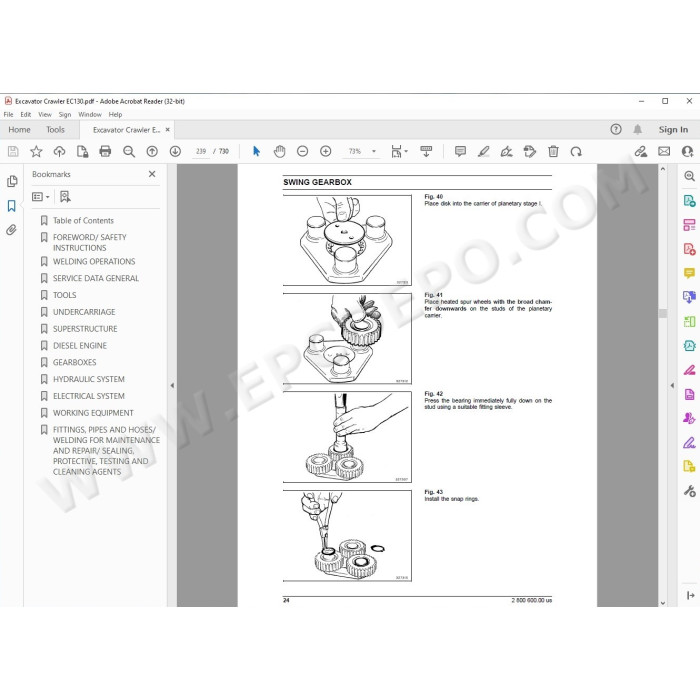Click the document scrollbar up arrow
Screen dimensions: 700x700
coord(663,169)
